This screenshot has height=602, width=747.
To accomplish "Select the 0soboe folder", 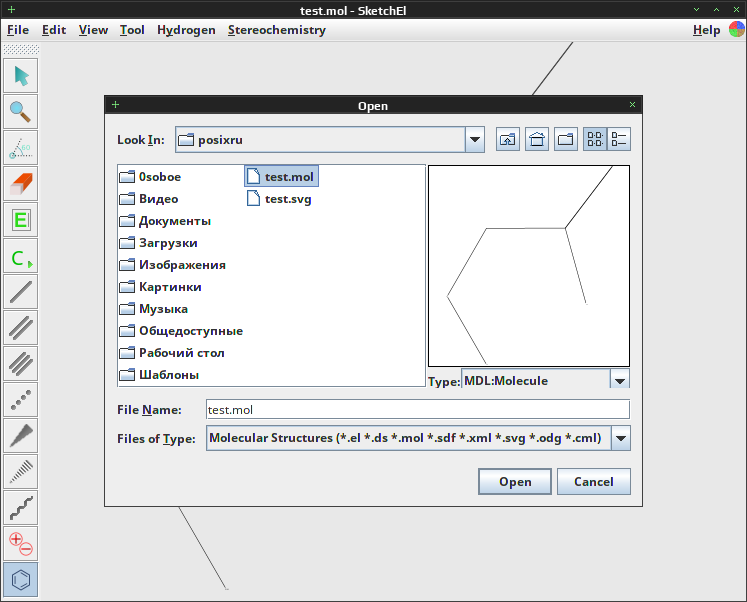I will tap(151, 177).
